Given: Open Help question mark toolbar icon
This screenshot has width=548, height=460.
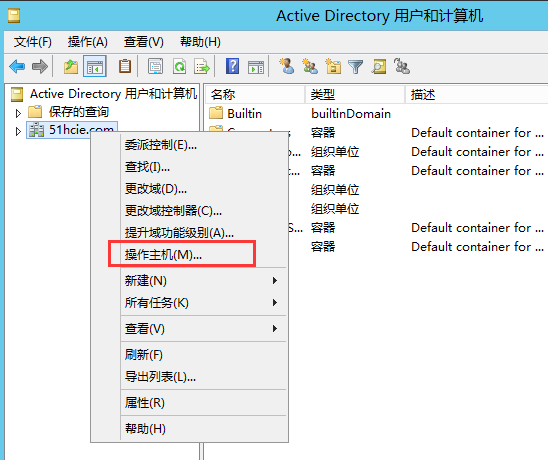Looking at the screenshot, I should [232, 66].
